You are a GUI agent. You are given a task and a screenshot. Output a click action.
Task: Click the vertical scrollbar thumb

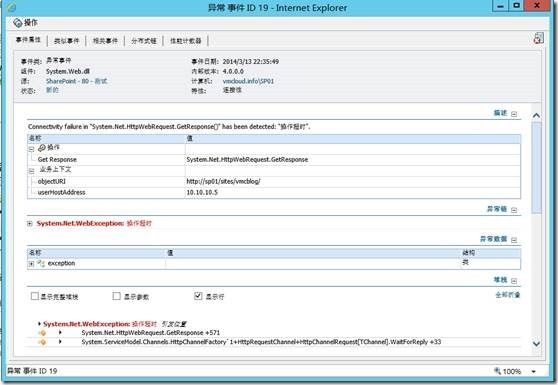point(536,167)
